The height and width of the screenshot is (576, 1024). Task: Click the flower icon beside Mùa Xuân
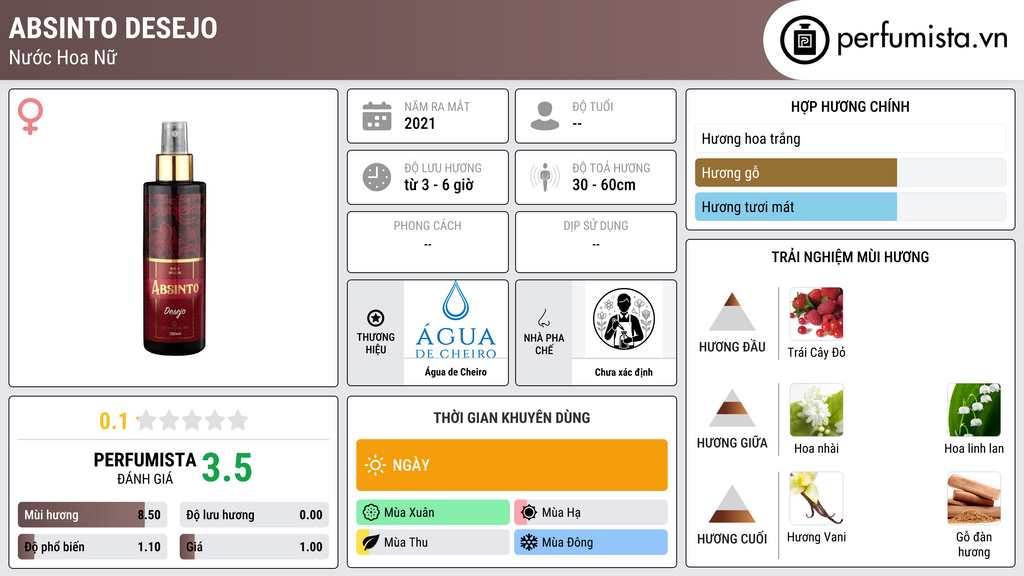tap(370, 513)
